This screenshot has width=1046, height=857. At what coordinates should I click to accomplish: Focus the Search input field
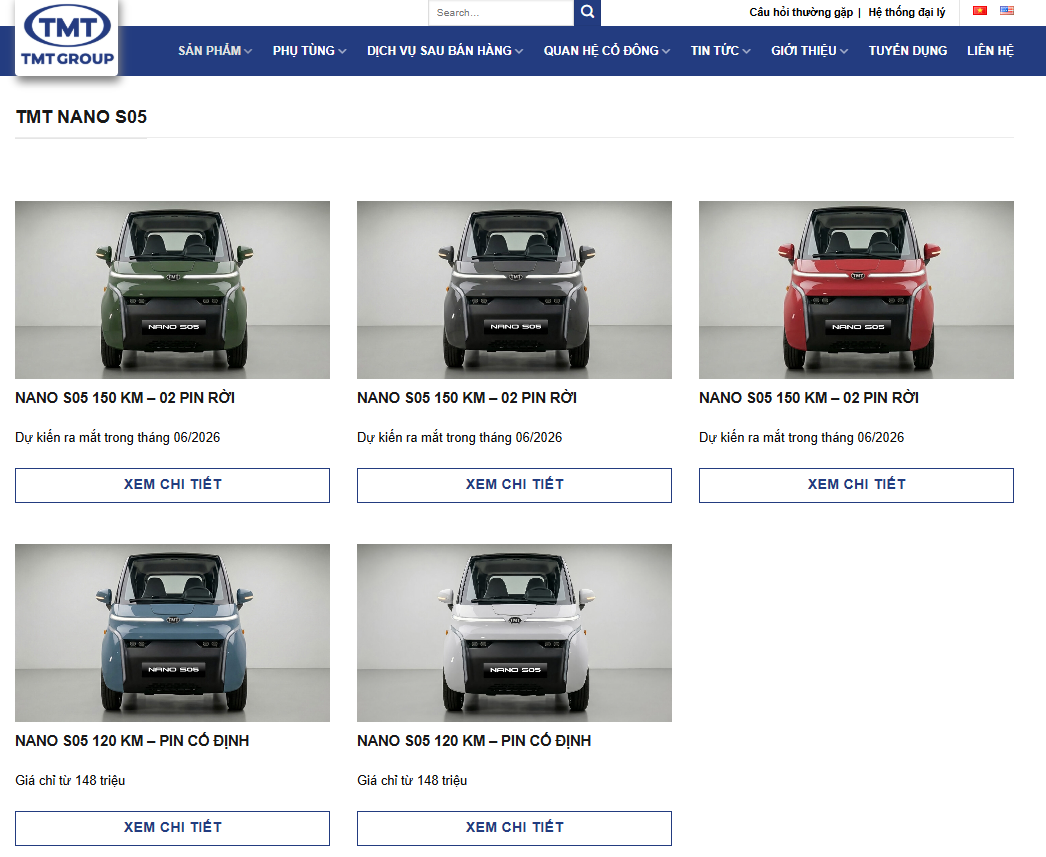501,13
